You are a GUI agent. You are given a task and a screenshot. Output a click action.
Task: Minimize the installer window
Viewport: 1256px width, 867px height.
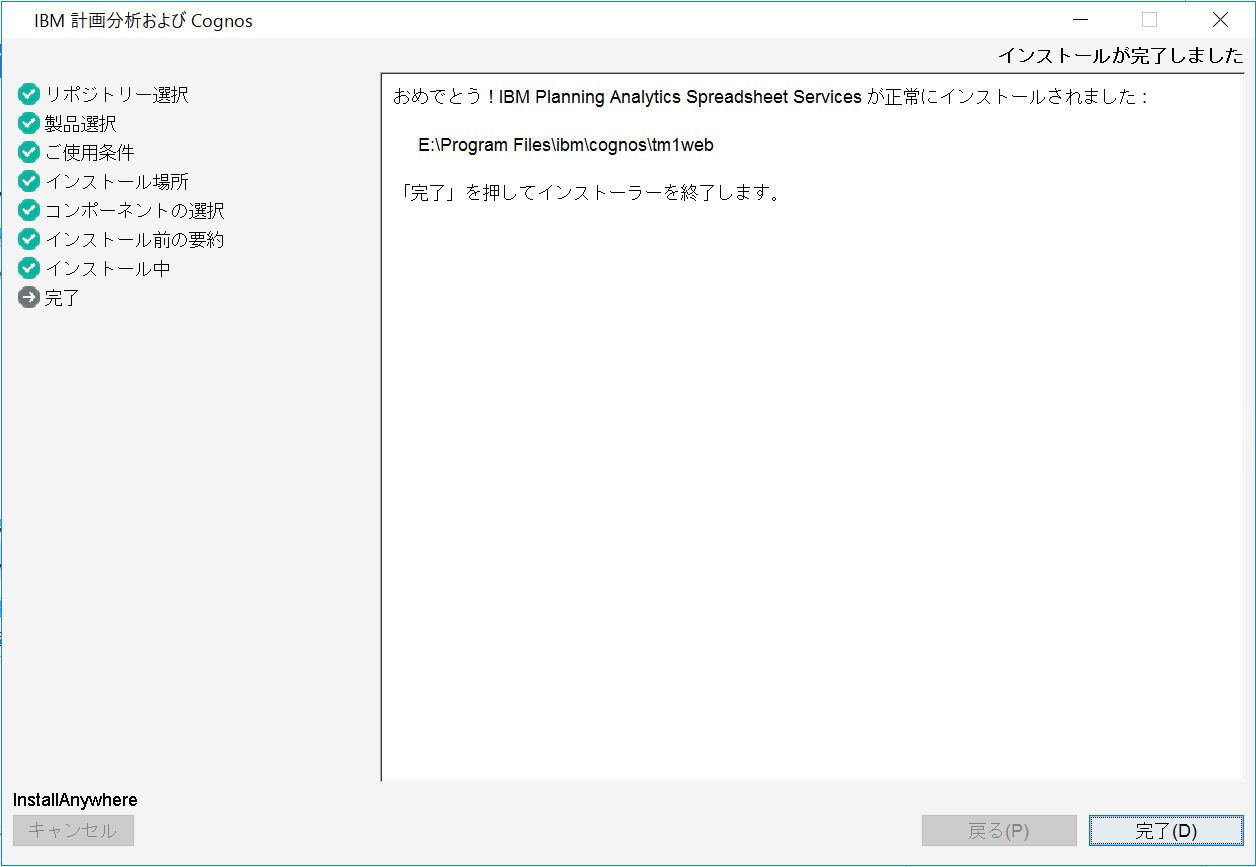[1080, 20]
